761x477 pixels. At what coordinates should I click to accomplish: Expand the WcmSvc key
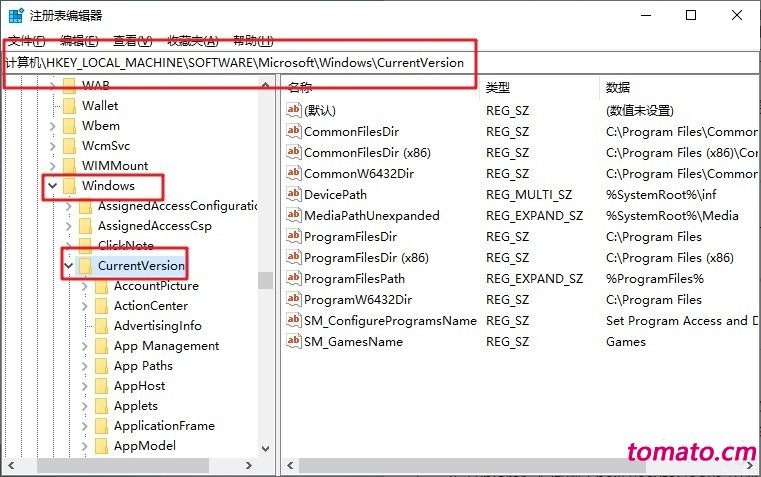[x=52, y=146]
